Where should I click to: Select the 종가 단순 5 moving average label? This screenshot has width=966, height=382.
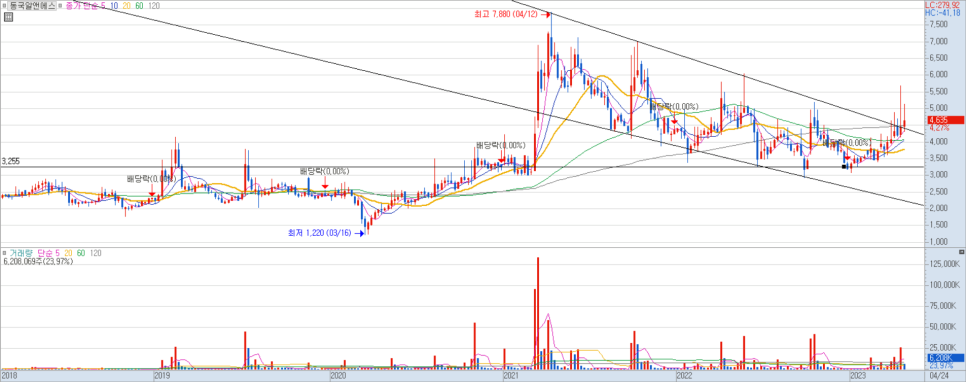click(86, 5)
